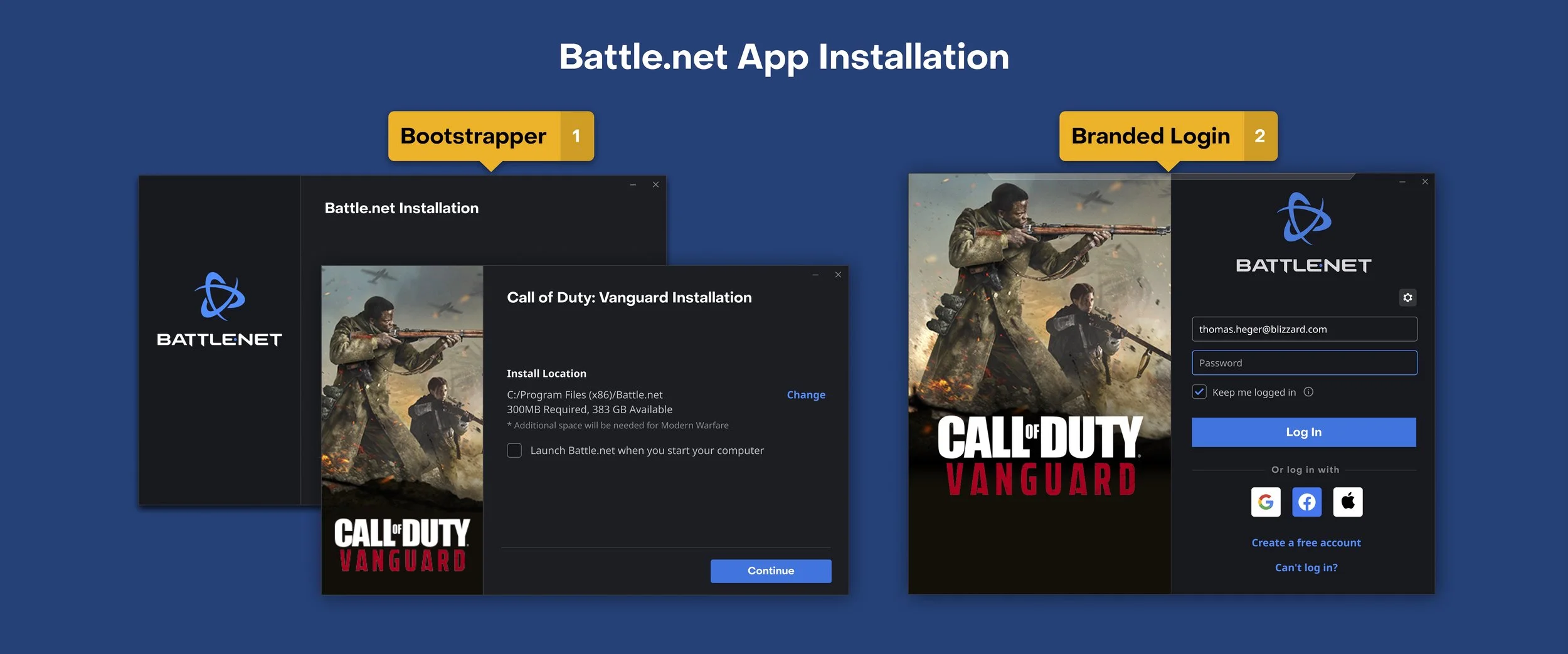
Task: Click Continue in Vanguard Installation window
Action: 771,571
